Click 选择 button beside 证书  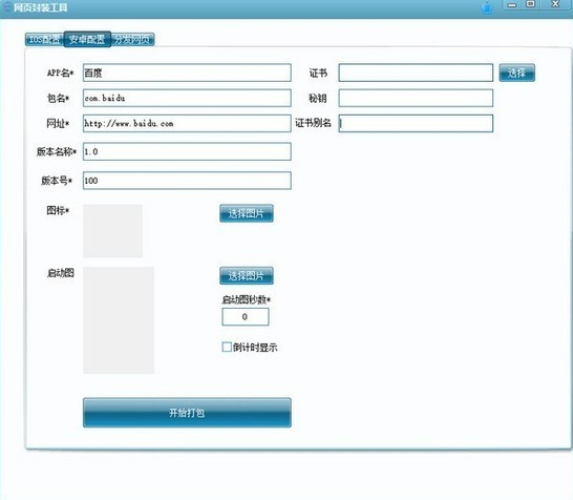tap(517, 73)
